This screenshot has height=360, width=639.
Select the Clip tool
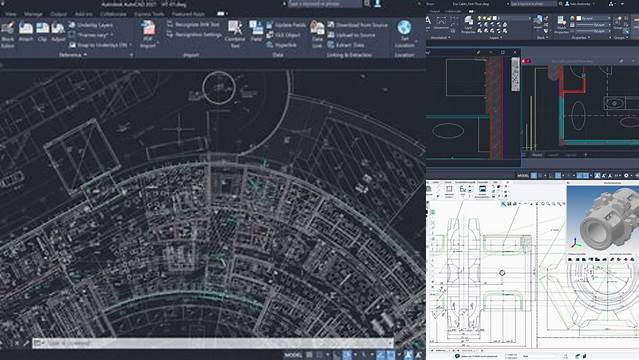tap(42, 32)
